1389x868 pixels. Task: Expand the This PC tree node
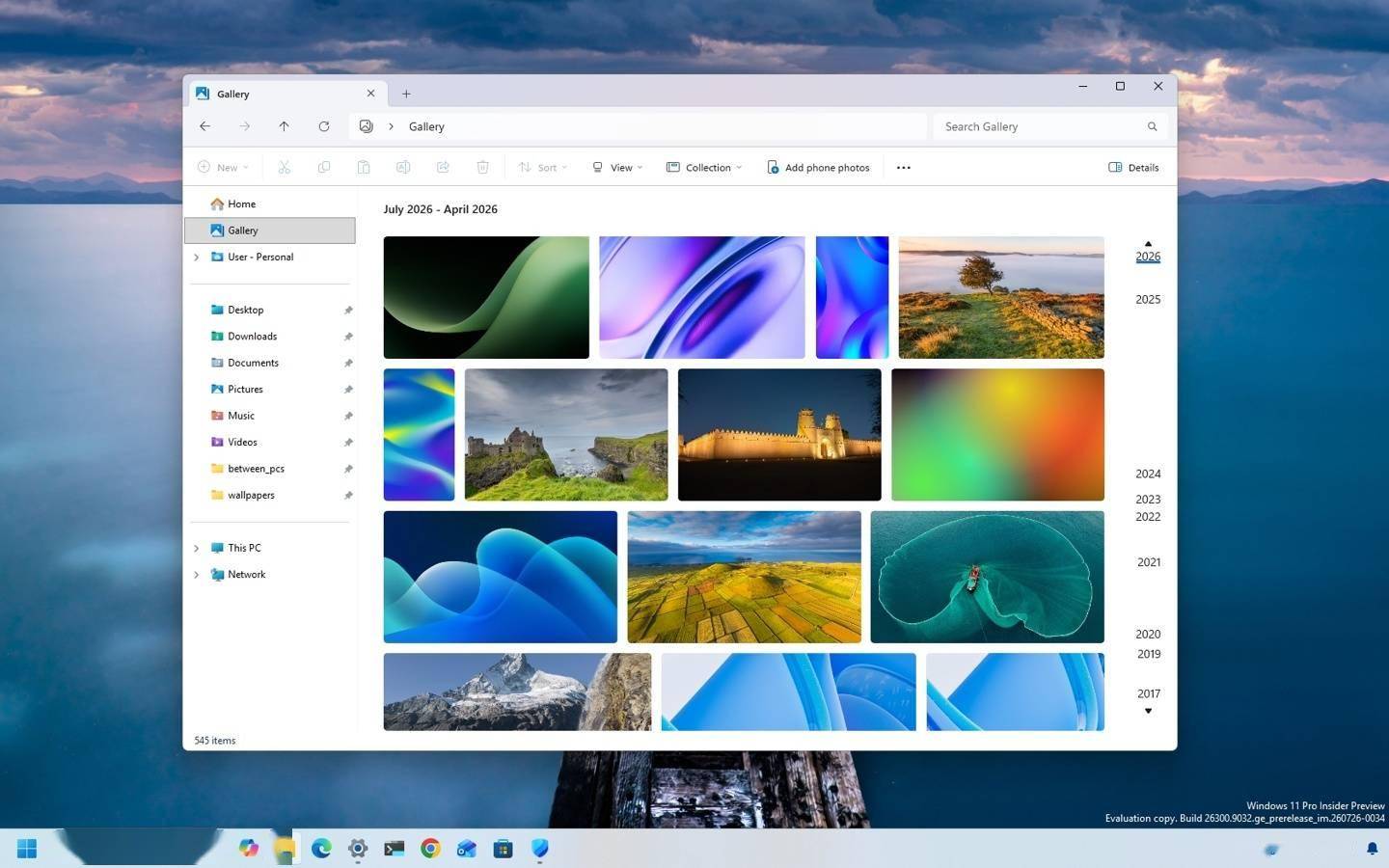(x=196, y=548)
